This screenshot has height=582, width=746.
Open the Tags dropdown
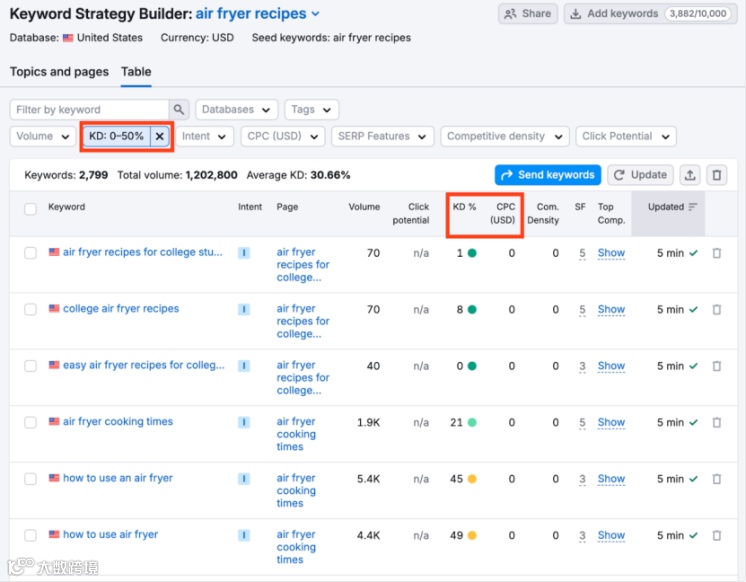312,110
